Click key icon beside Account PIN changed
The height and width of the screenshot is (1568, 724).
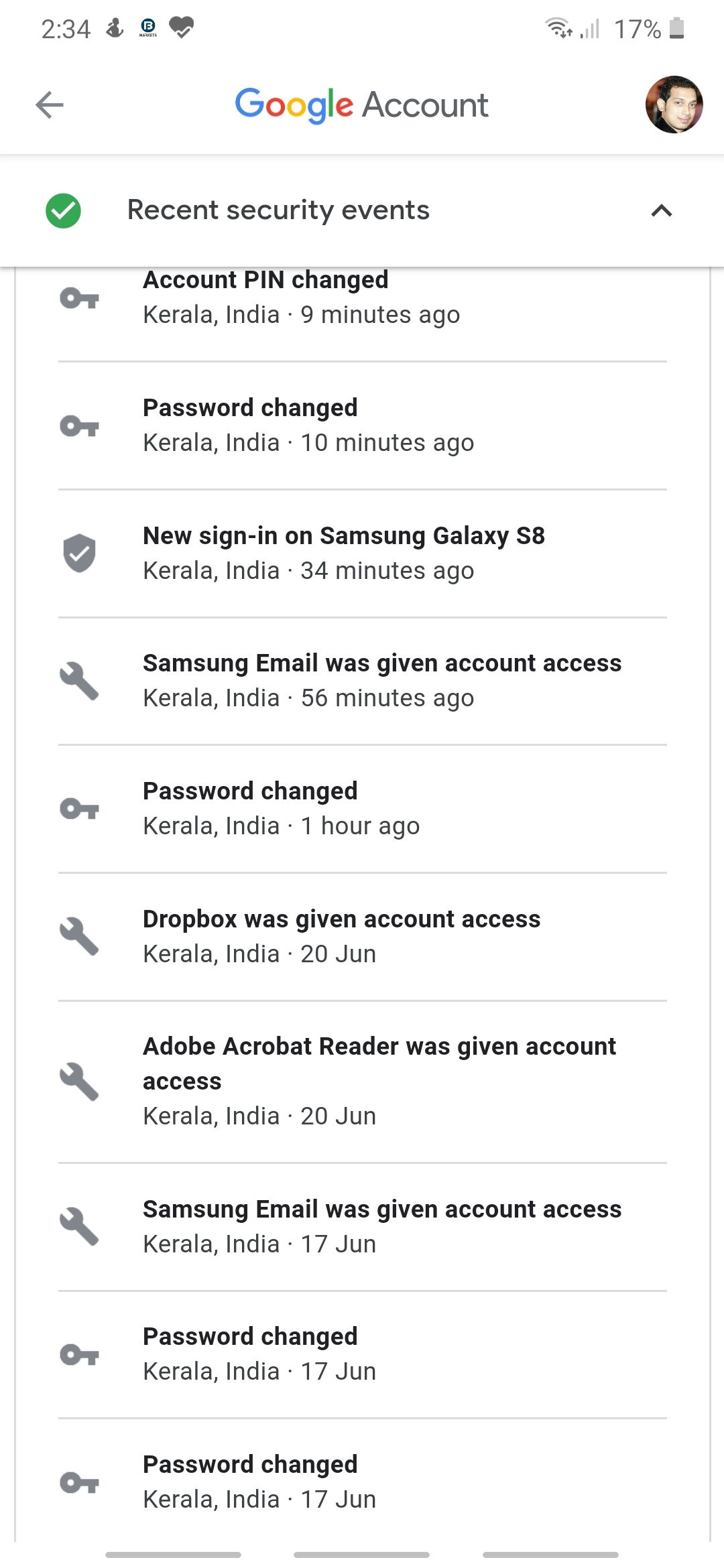(x=79, y=298)
